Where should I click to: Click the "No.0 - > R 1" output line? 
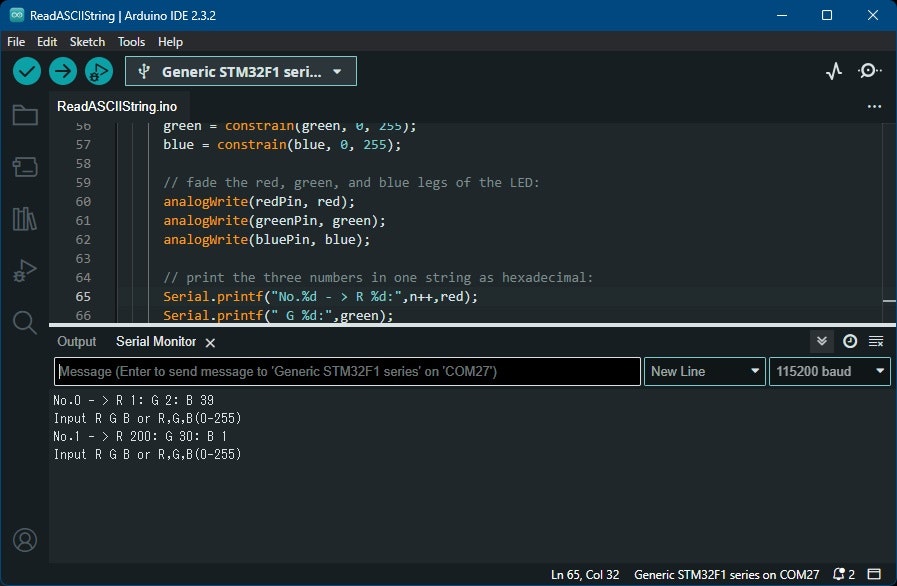coord(134,401)
